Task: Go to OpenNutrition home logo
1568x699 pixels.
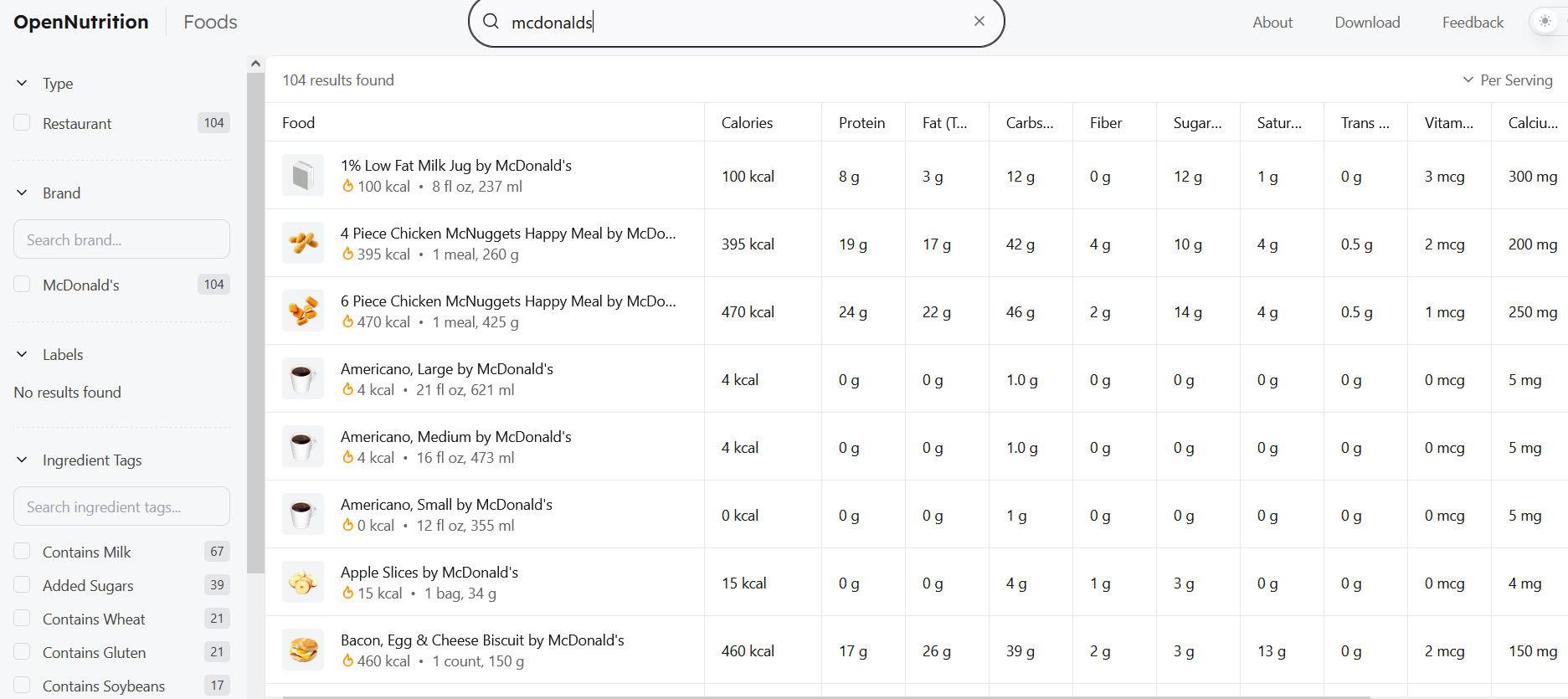Action: [81, 22]
